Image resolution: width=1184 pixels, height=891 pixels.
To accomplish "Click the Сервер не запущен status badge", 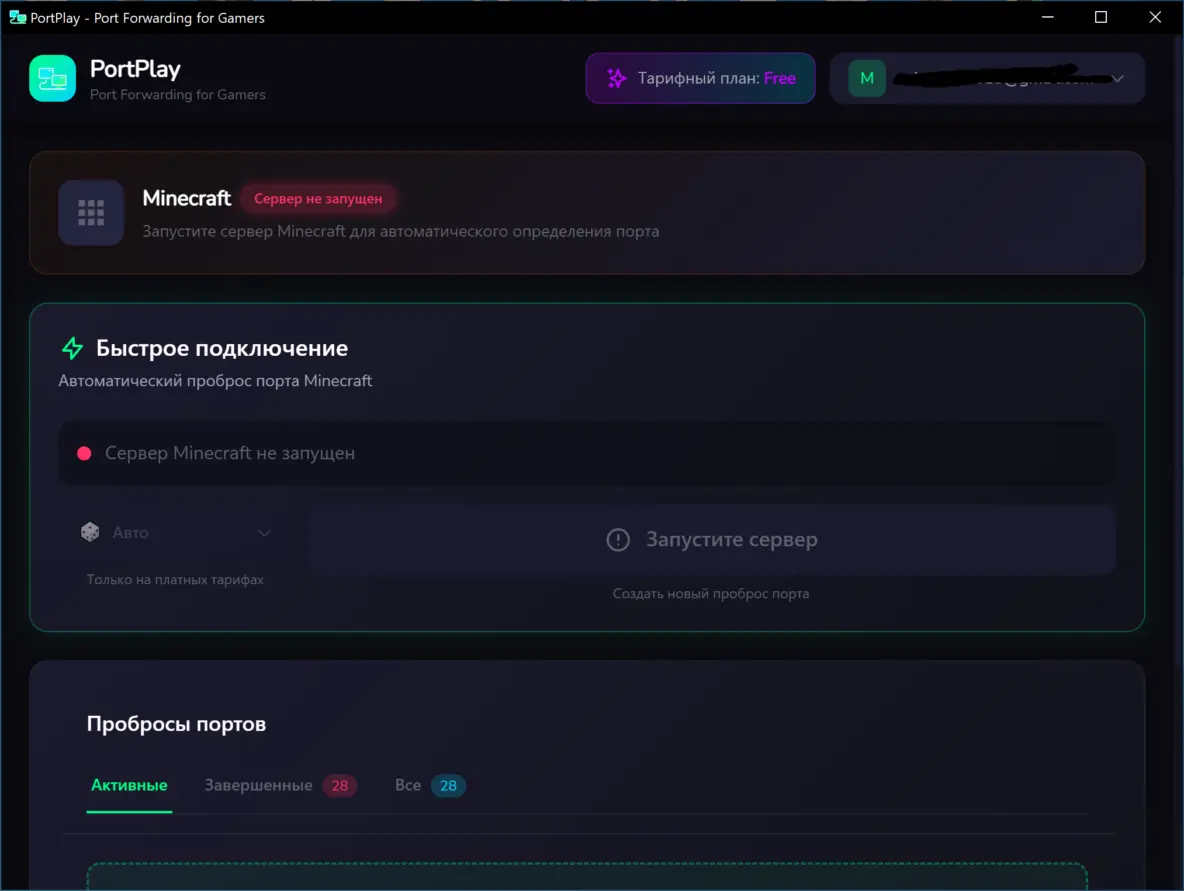I will coord(318,199).
